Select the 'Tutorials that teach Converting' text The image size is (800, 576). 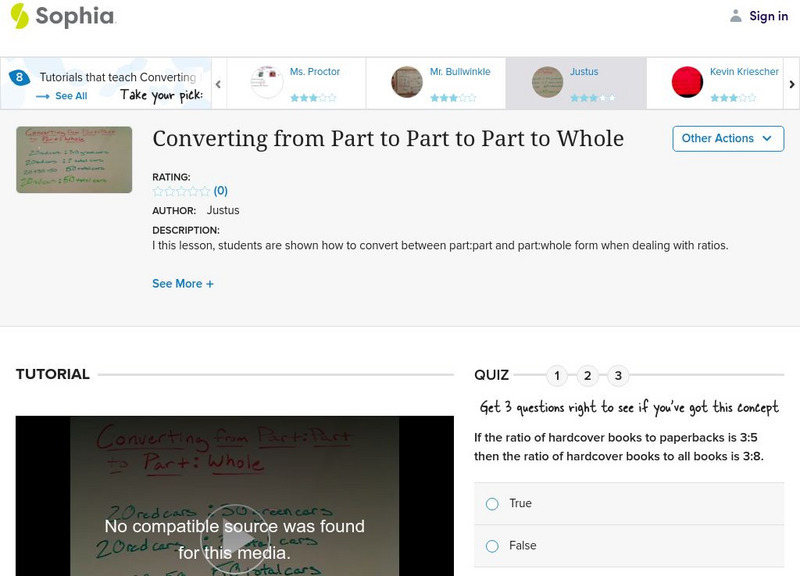click(x=118, y=77)
